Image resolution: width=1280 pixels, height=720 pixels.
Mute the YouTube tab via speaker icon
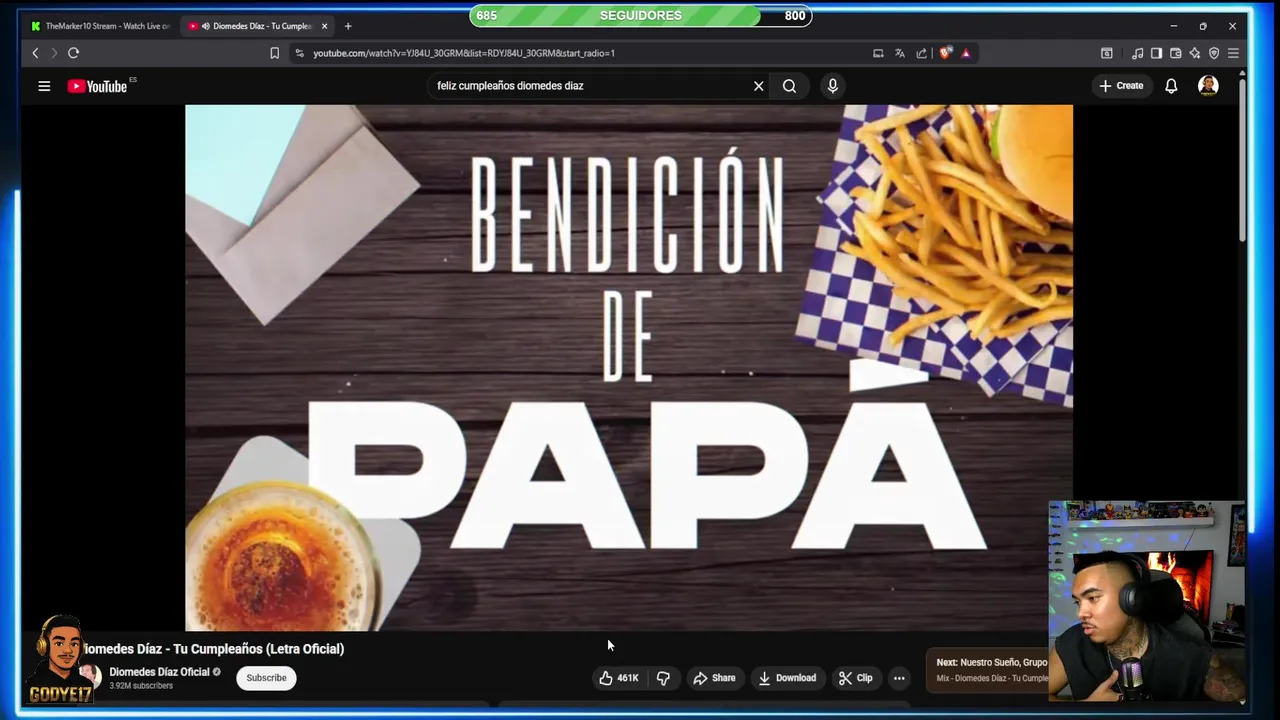click(205, 26)
